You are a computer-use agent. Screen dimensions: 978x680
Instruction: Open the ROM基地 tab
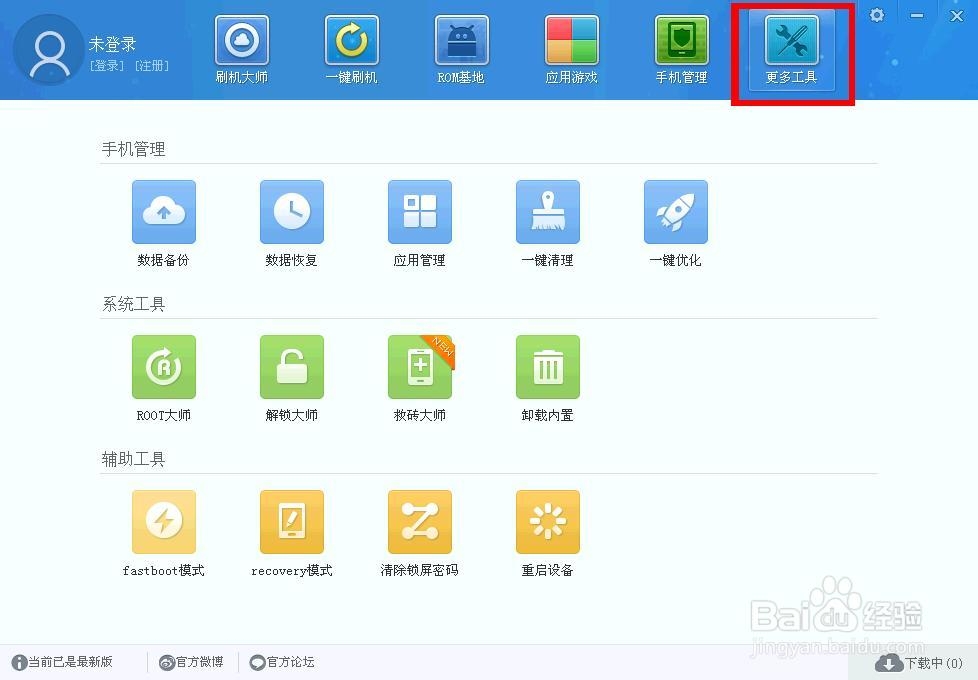coord(462,50)
